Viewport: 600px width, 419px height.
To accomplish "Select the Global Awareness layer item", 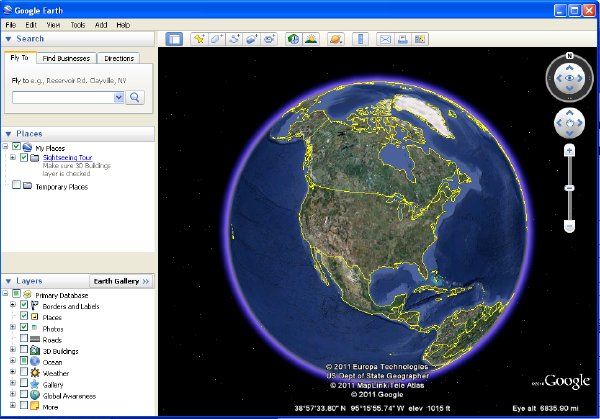I will tap(69, 396).
